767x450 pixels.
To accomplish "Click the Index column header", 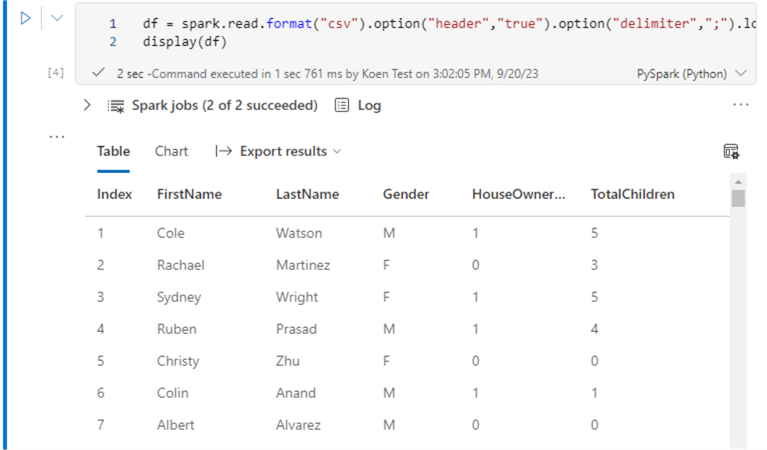I will [114, 194].
